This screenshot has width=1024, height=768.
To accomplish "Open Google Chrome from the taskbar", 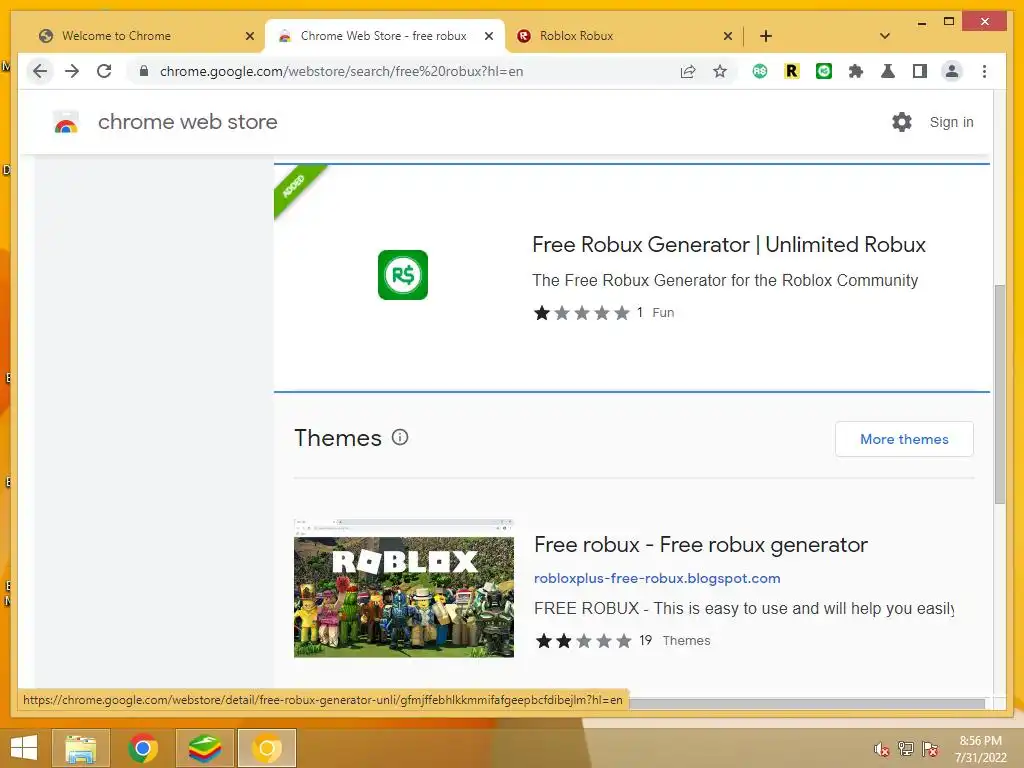I will 142,748.
